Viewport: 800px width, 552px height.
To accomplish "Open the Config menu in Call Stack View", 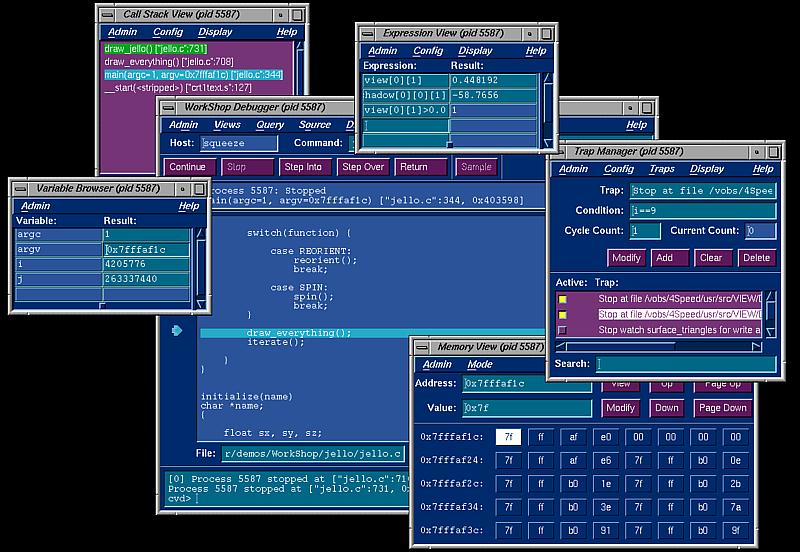I will [x=169, y=32].
